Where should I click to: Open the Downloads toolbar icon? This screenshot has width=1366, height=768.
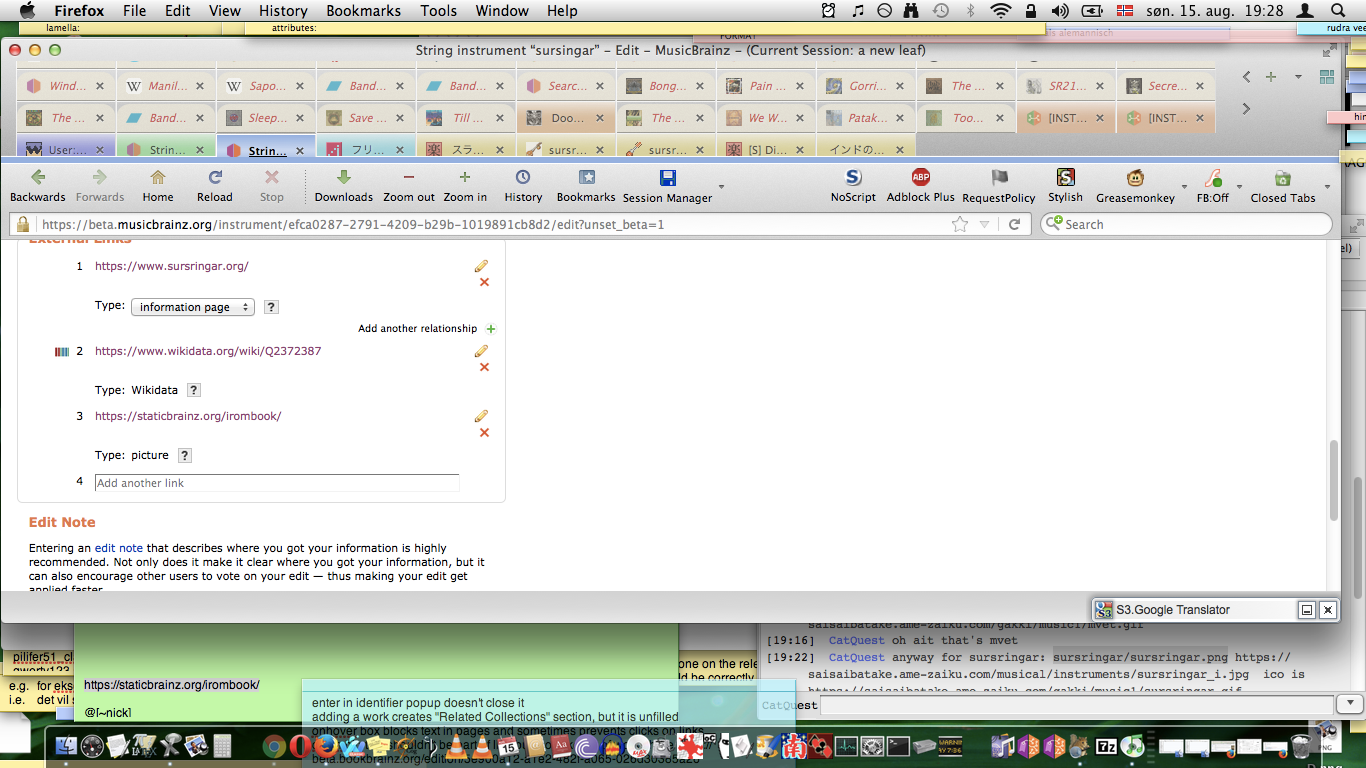click(344, 186)
